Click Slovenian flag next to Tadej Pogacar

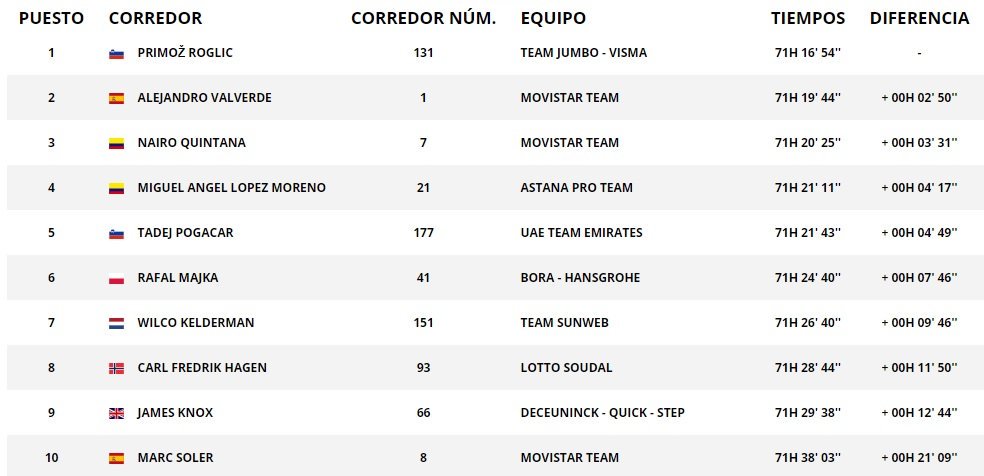point(116,233)
